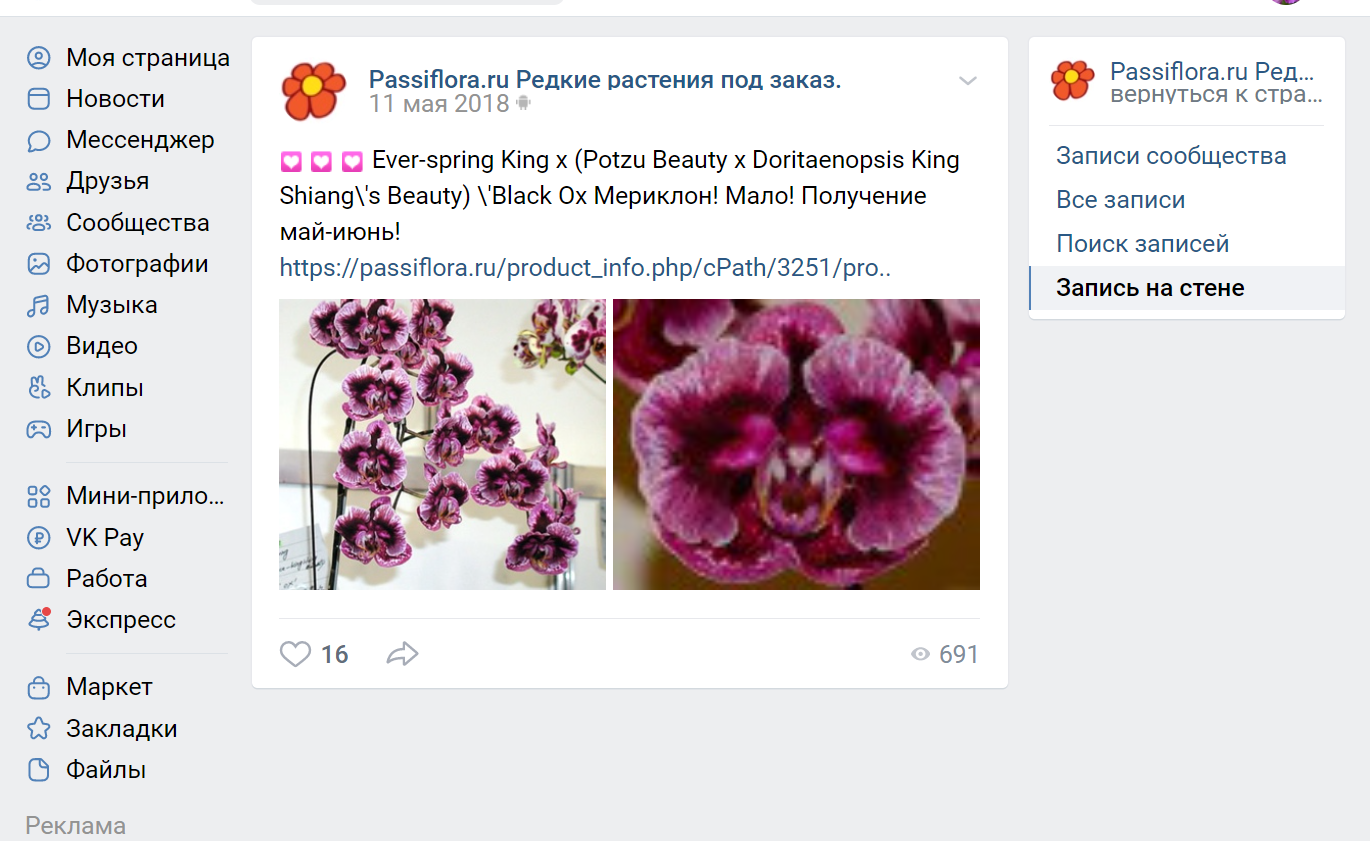
Task: Click the Passiflora.ru community name in post
Action: pos(605,80)
